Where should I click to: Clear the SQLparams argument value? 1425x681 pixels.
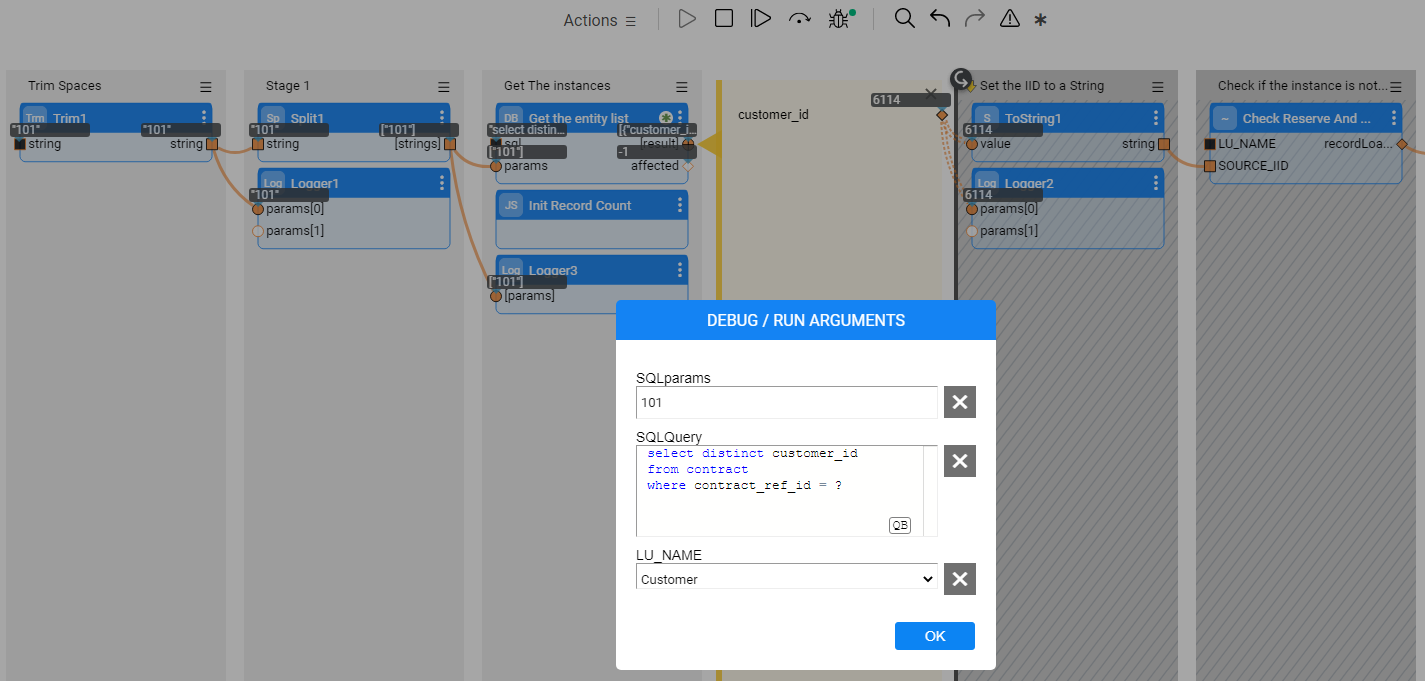[x=960, y=402]
